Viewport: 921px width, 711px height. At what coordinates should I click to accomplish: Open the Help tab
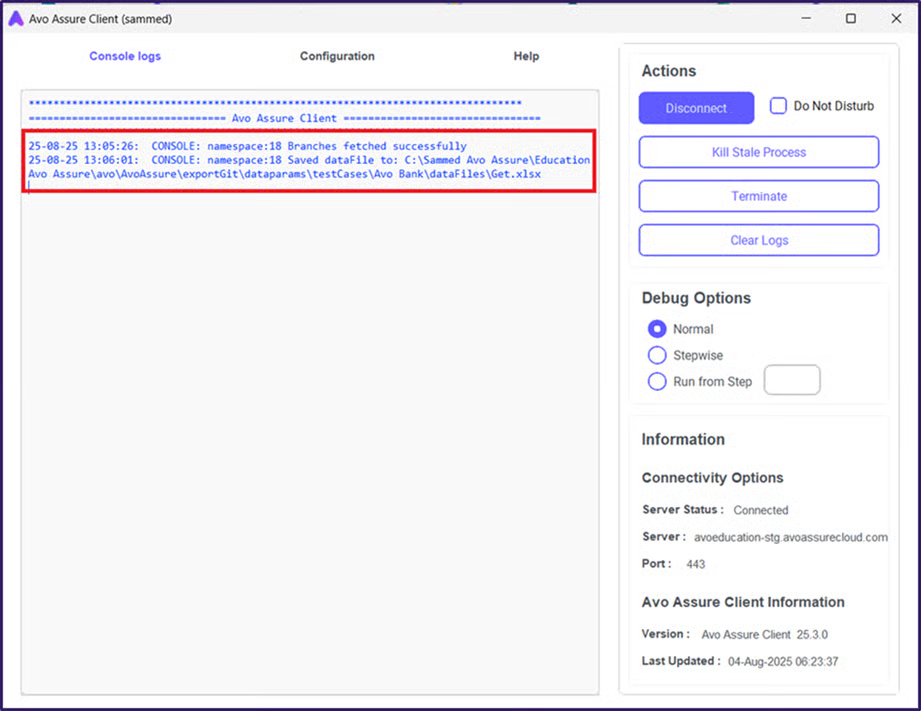click(526, 56)
